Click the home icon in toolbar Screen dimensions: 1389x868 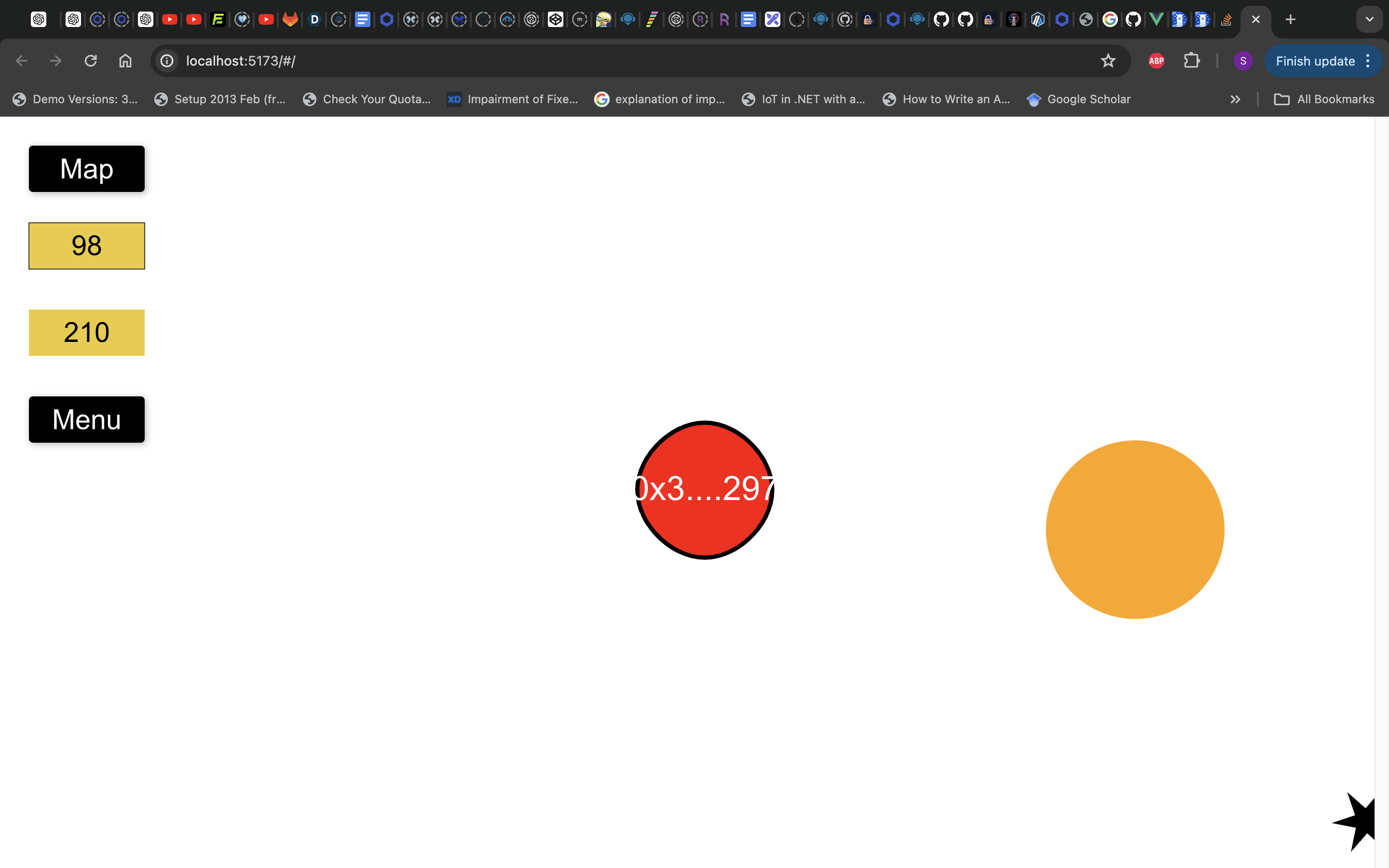point(125,61)
